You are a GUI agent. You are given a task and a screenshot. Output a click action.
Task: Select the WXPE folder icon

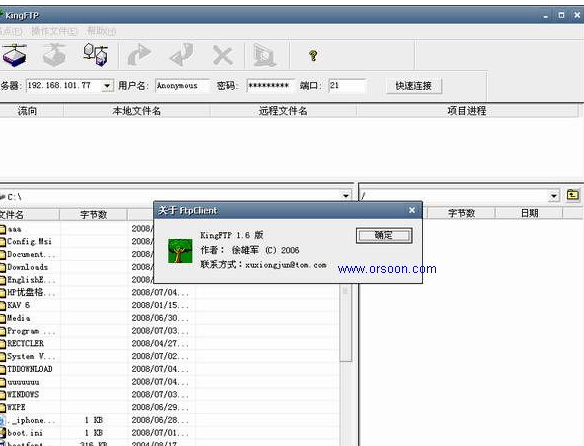tap(3, 407)
